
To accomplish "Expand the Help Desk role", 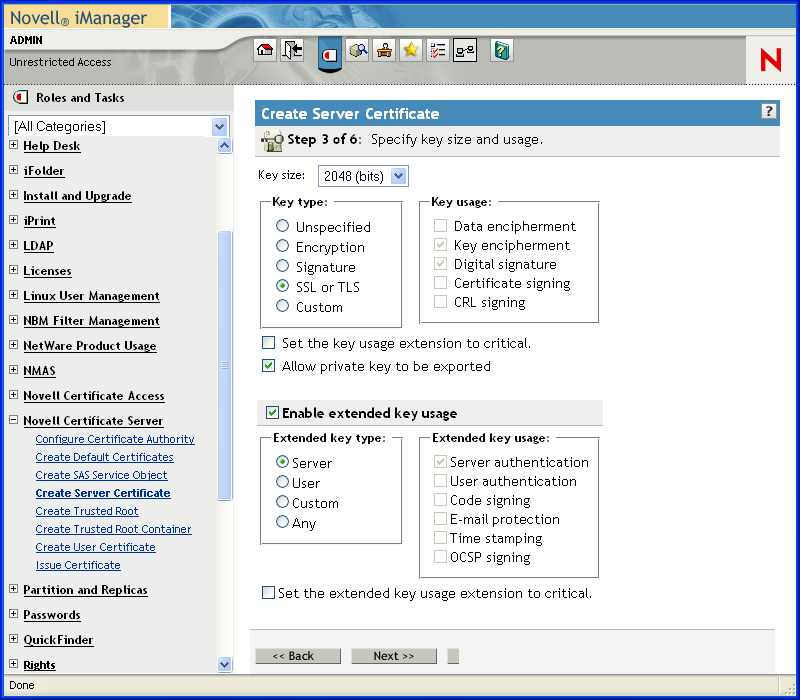I will point(14,145).
